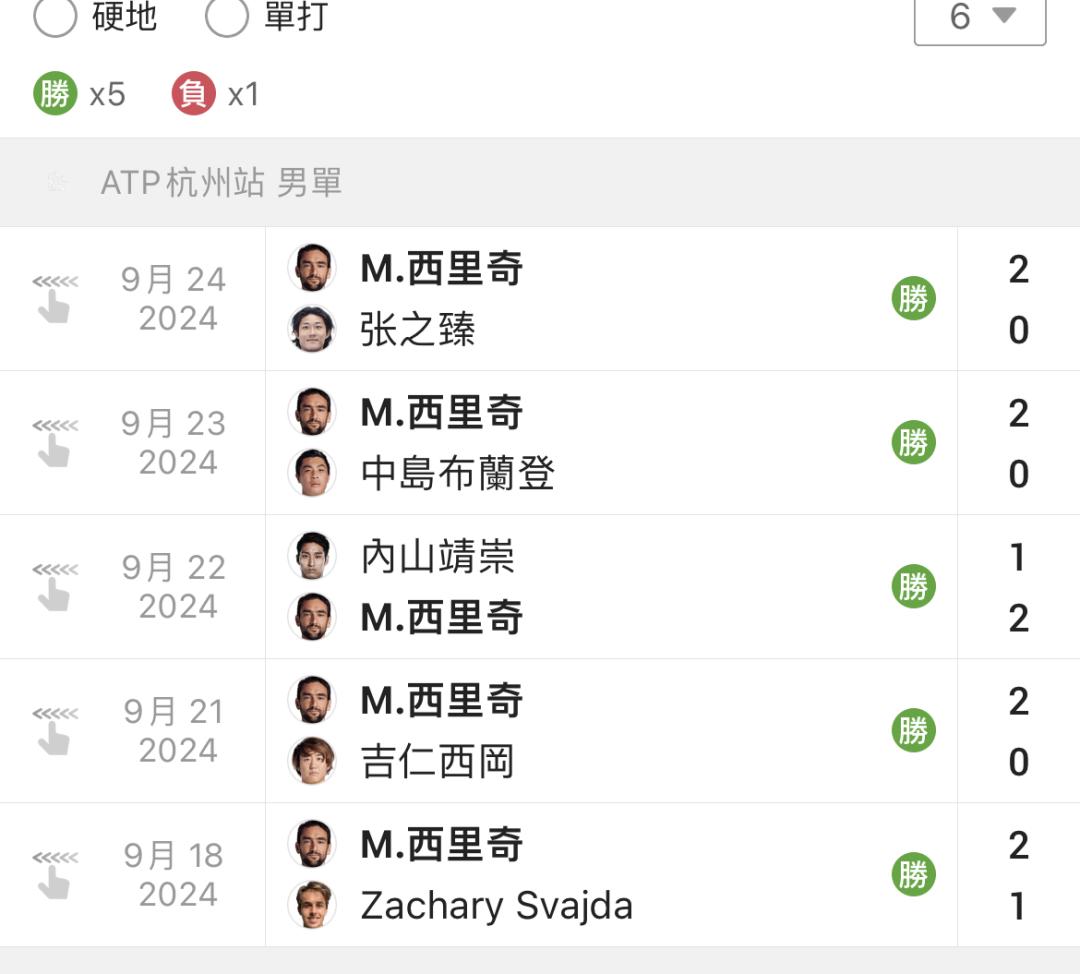Viewport: 1080px width, 974px height.
Task: Click 勝 badge on 9月 23 match
Action: pyautogui.click(x=913, y=442)
